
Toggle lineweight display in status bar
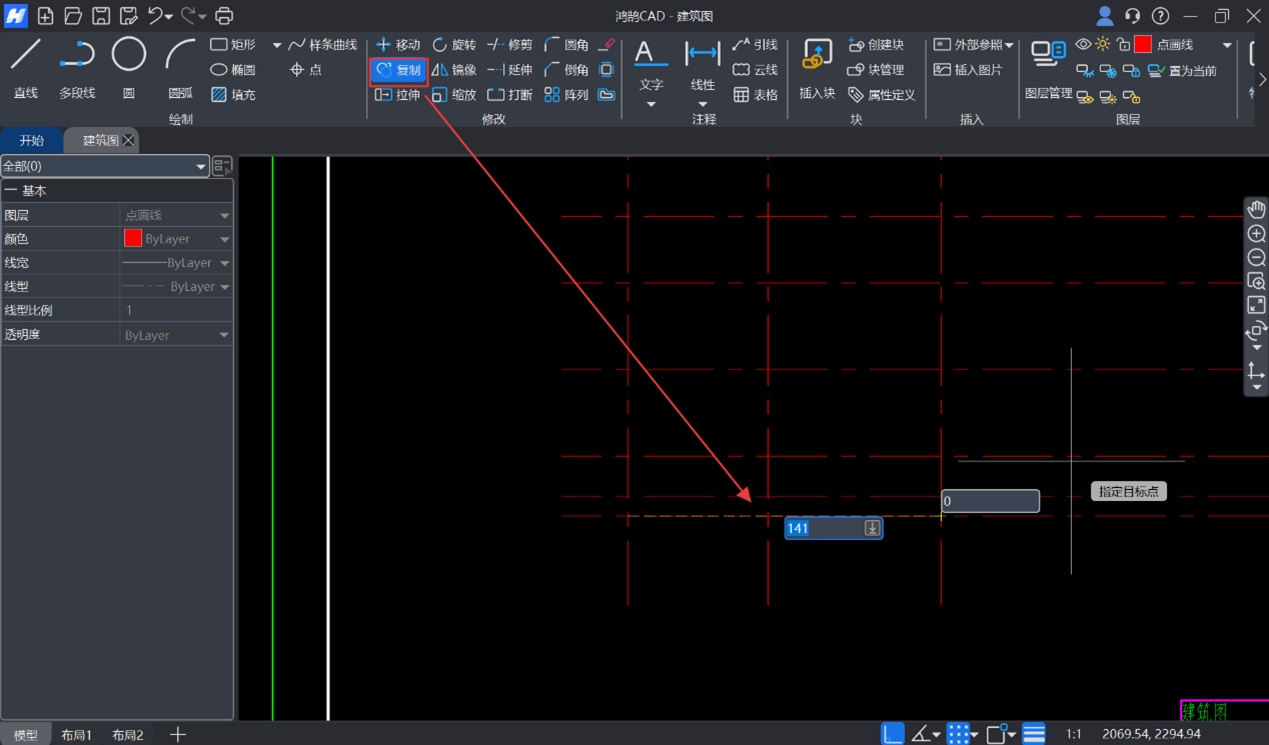tap(1034, 734)
